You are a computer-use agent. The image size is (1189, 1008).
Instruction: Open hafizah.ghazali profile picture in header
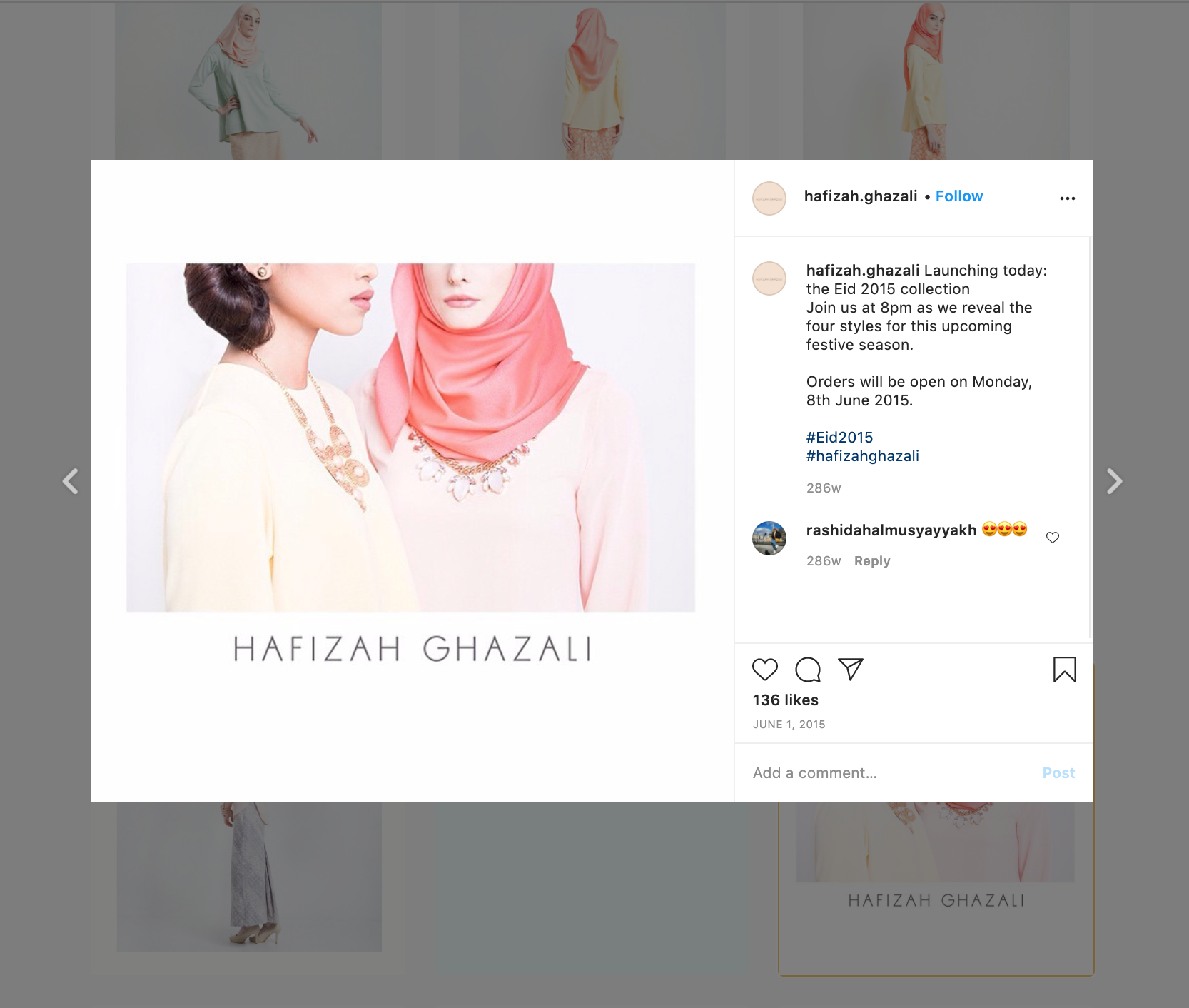(x=769, y=198)
